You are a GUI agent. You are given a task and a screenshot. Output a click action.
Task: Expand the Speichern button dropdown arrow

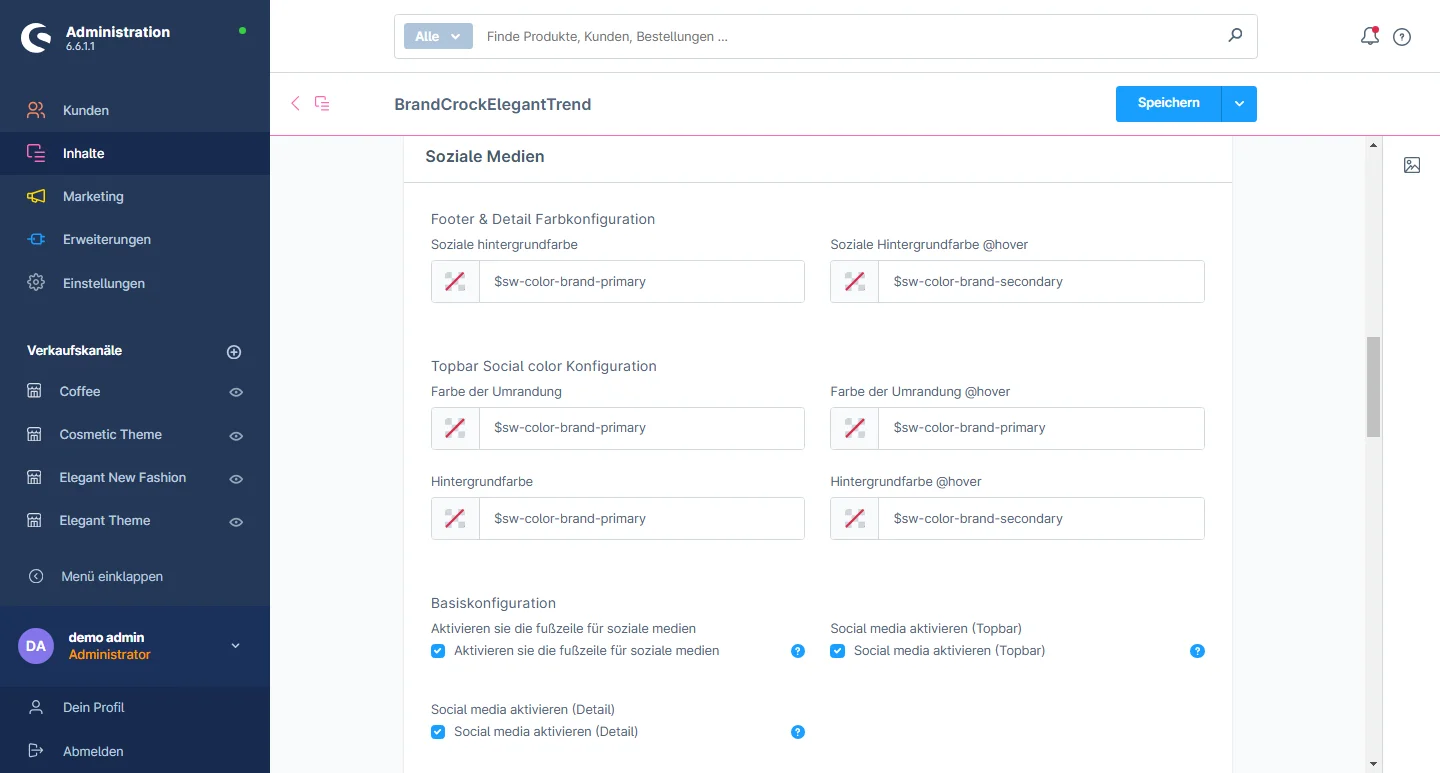click(1239, 104)
